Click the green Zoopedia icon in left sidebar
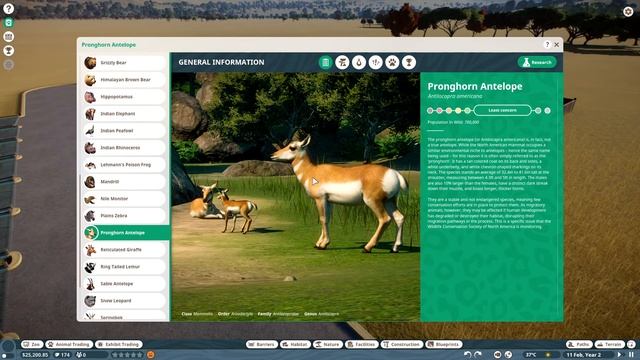This screenshot has height=360, width=640. pos(8,23)
